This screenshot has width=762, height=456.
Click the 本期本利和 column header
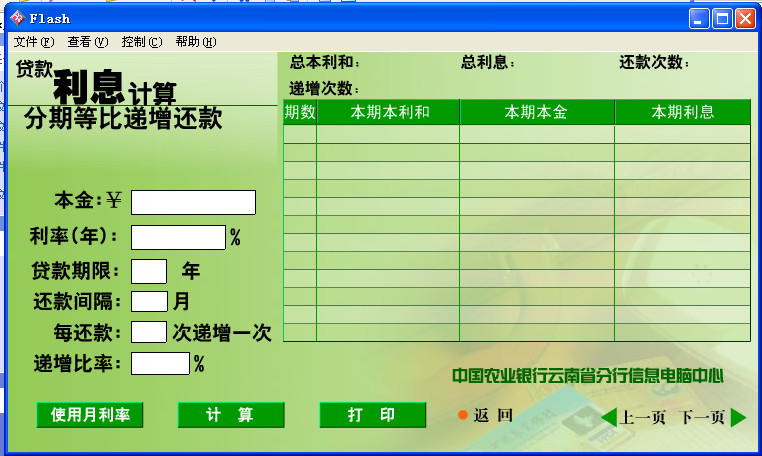point(388,112)
